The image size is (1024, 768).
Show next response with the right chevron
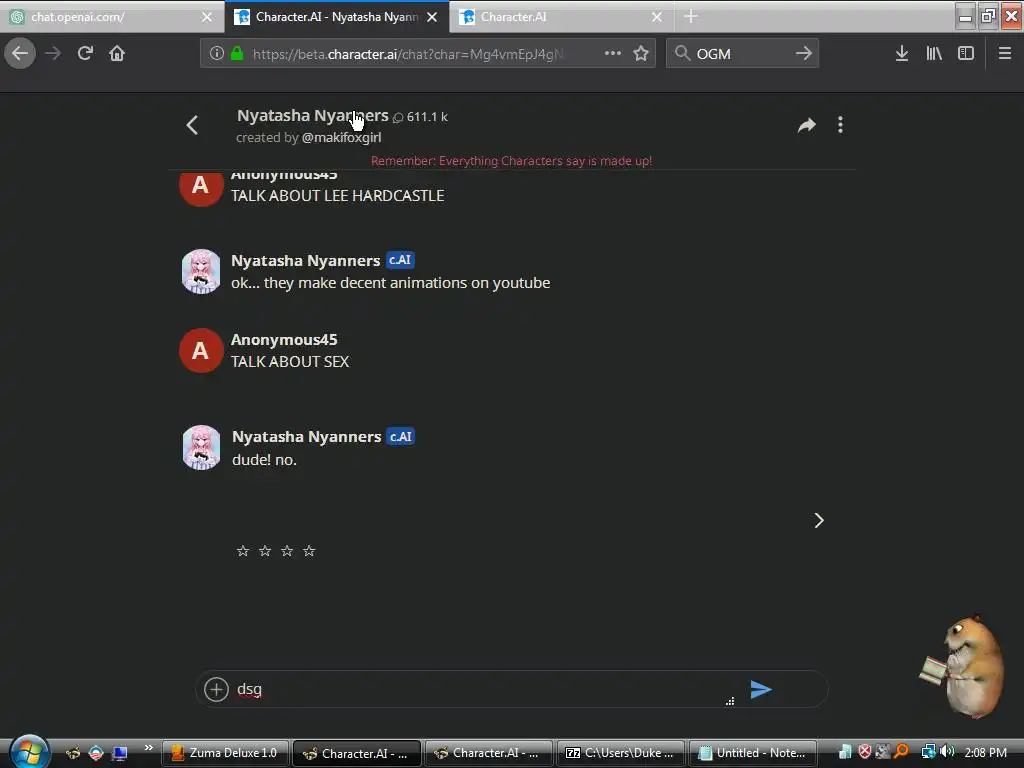[819, 520]
